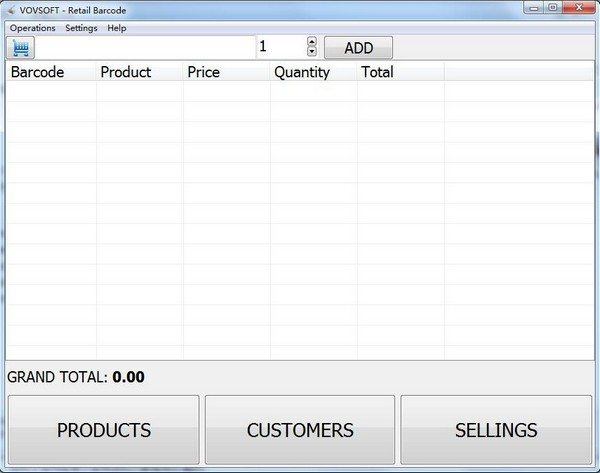The image size is (600, 473).
Task: Click the Product column header
Action: [139, 72]
